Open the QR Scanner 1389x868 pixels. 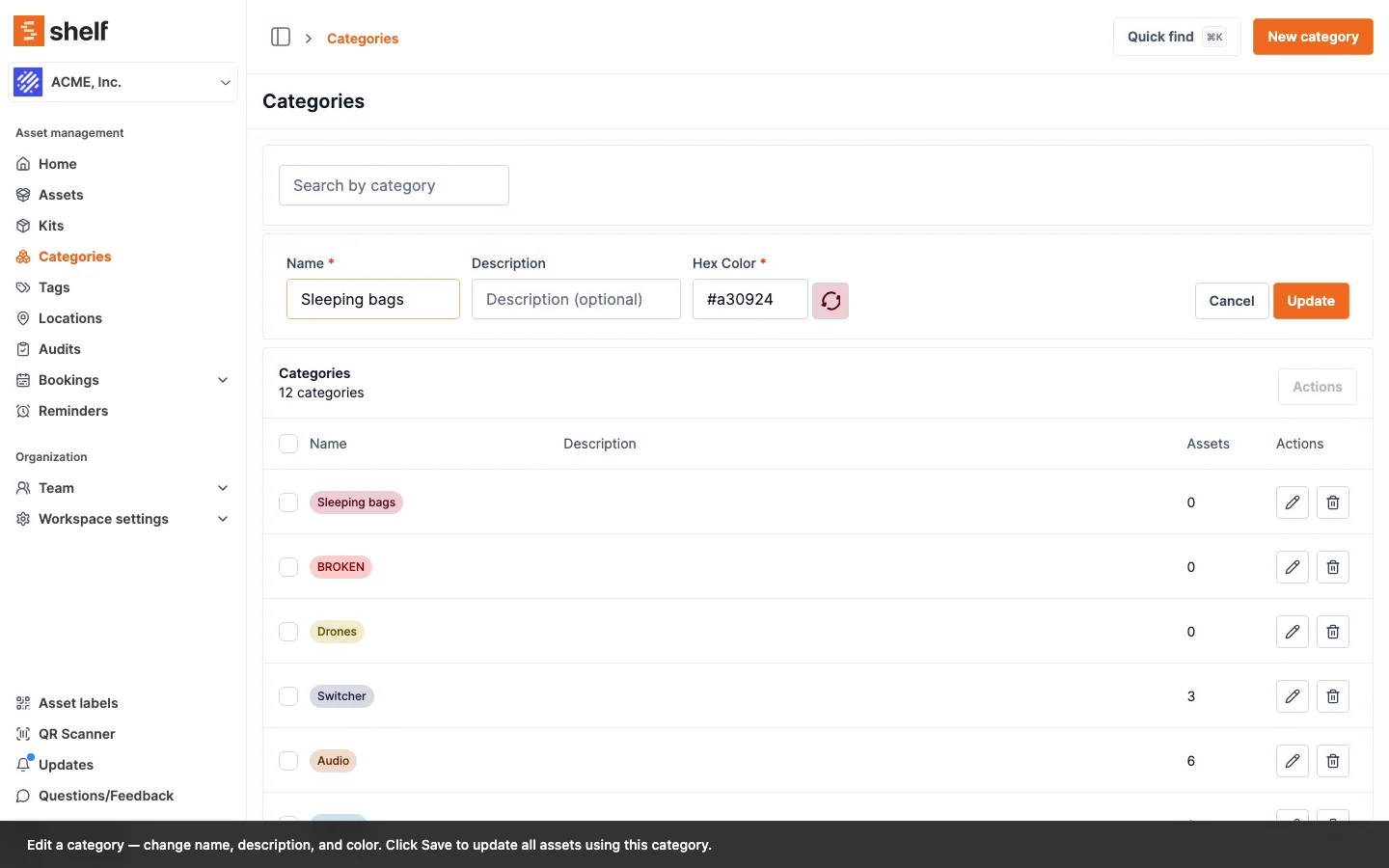(x=76, y=734)
